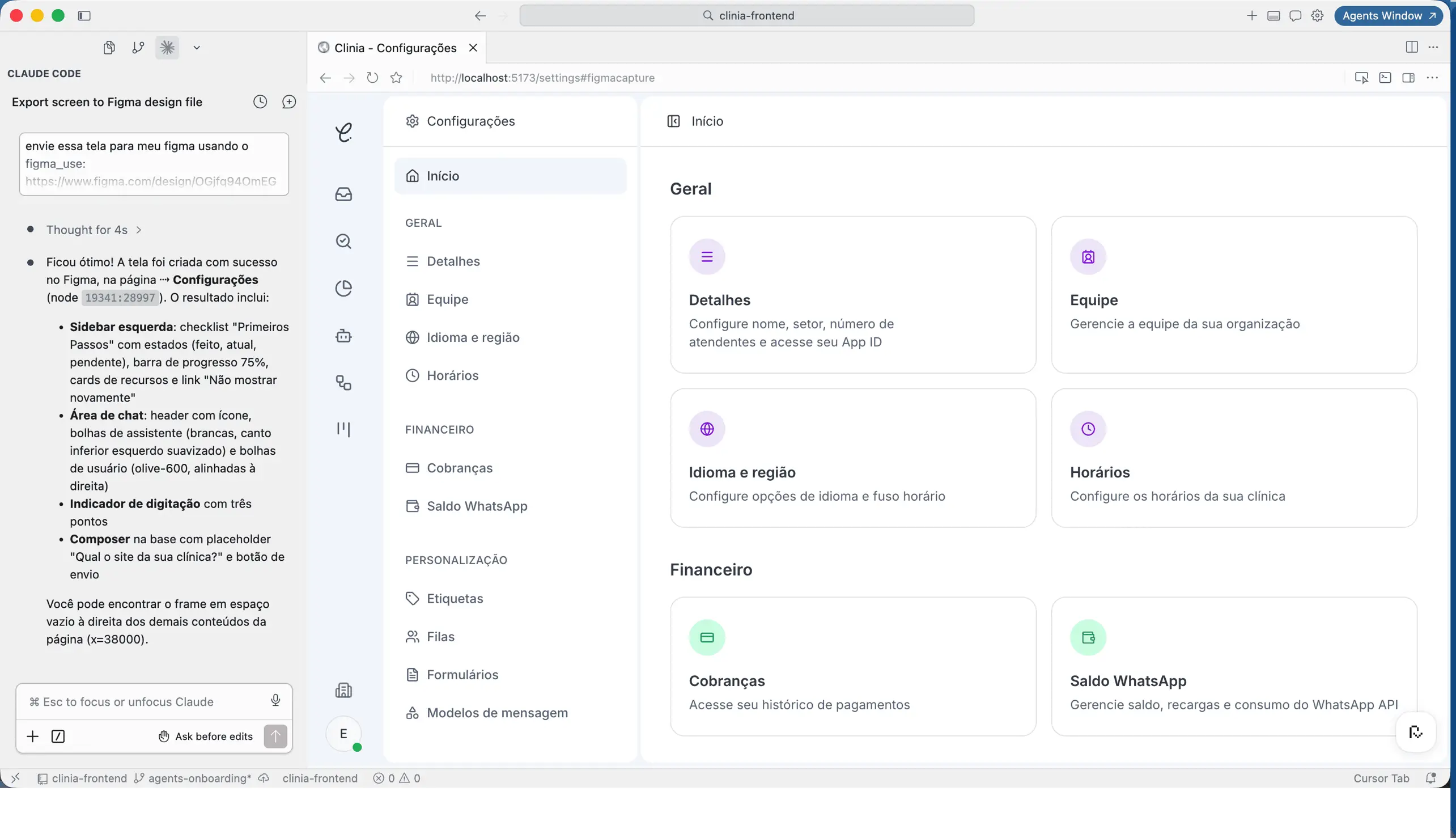Open Detalhes in settings menu
1456x838 pixels.
pyautogui.click(x=510, y=261)
